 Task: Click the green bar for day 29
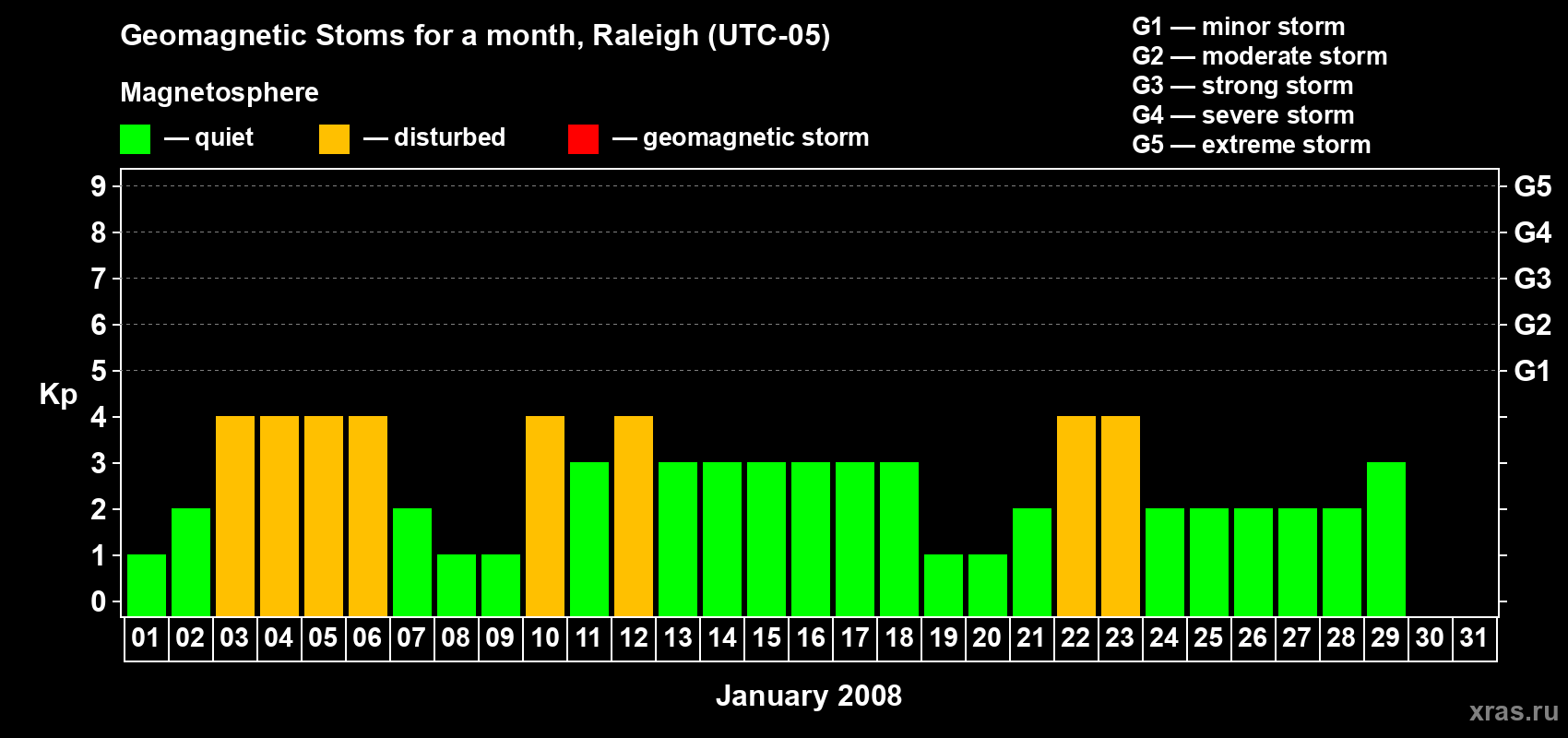tap(1386, 539)
